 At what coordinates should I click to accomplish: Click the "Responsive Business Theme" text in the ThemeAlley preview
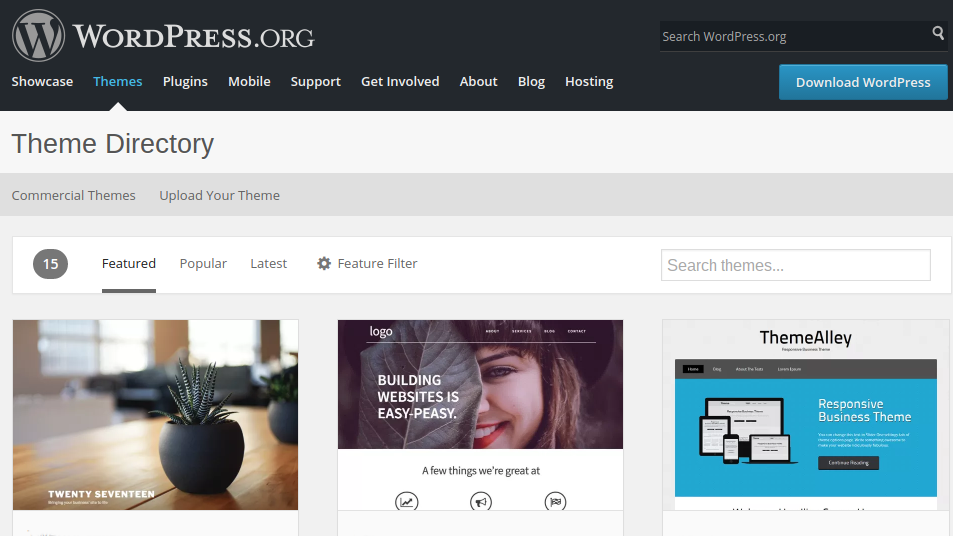pyautogui.click(x=864, y=410)
